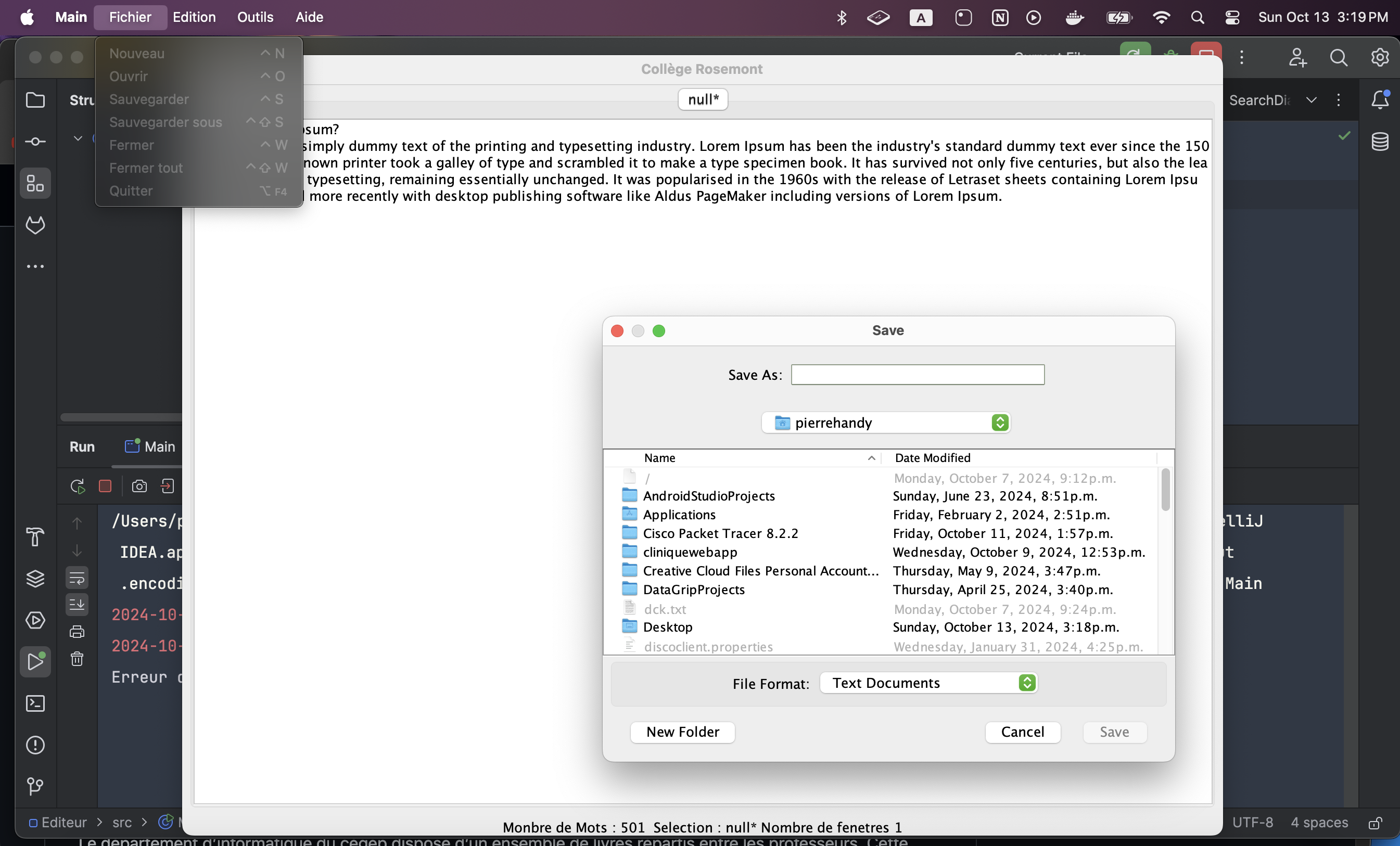The width and height of the screenshot is (1400, 846).
Task: Click the Notifications bell icon
Action: tap(1380, 100)
